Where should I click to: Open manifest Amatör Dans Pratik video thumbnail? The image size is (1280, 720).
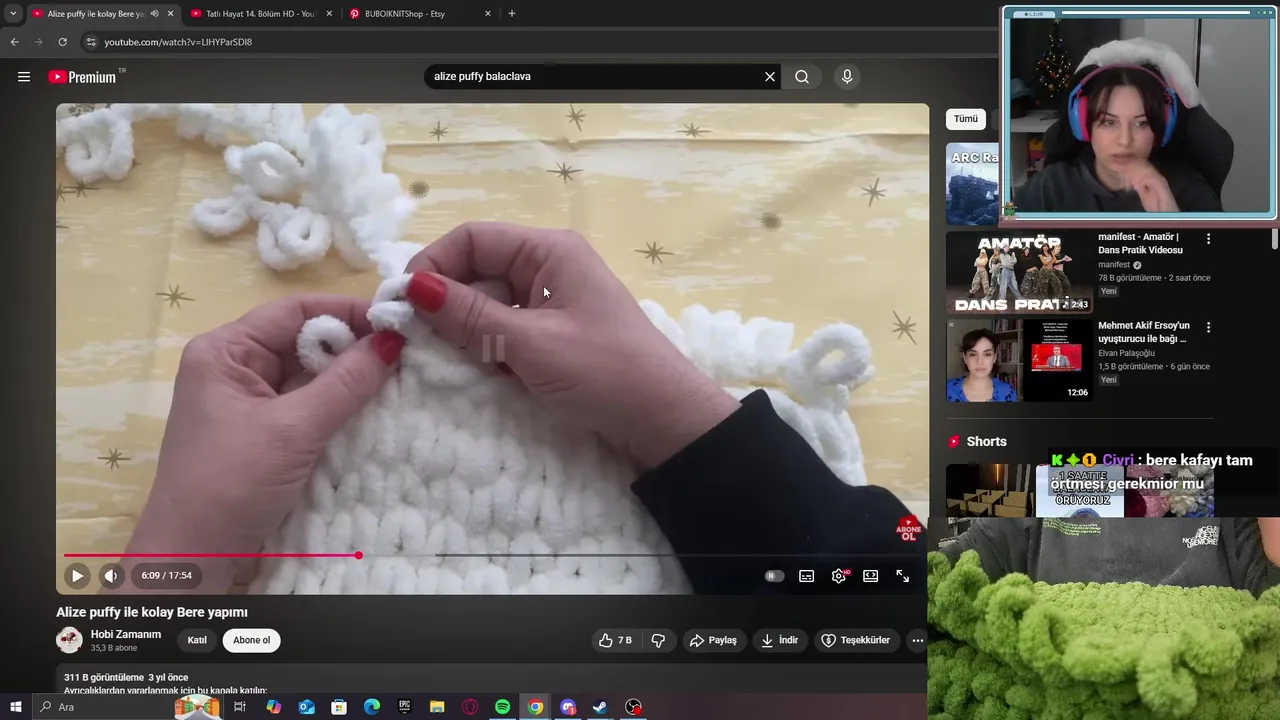(x=1019, y=272)
